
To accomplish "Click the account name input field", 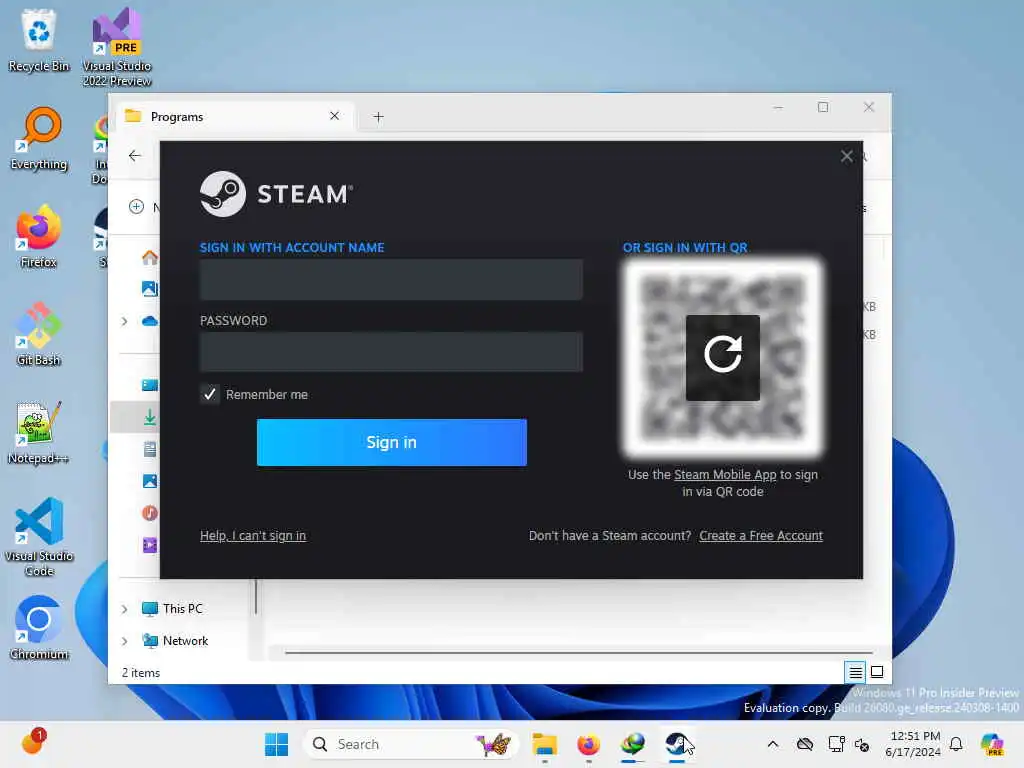I will pyautogui.click(x=391, y=280).
